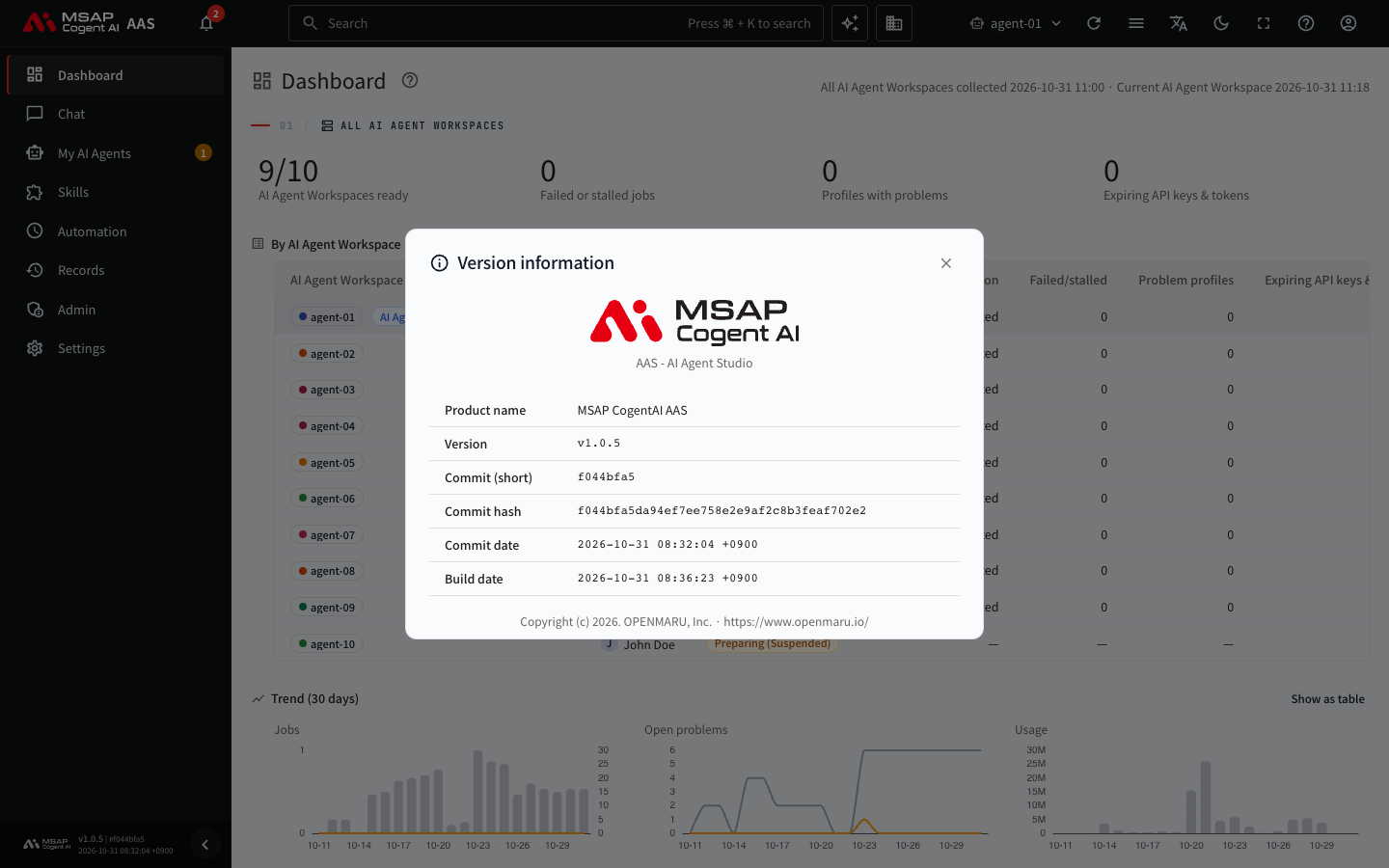Open the openmaru.io website link

(x=796, y=622)
